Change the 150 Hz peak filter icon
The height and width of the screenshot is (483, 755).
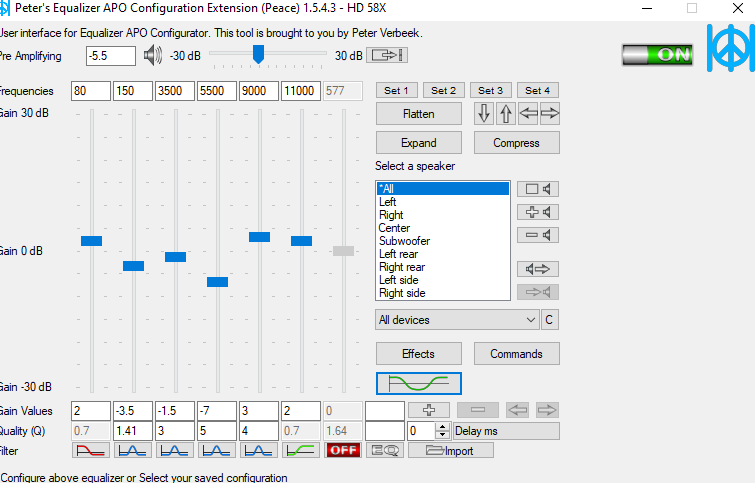(x=132, y=451)
